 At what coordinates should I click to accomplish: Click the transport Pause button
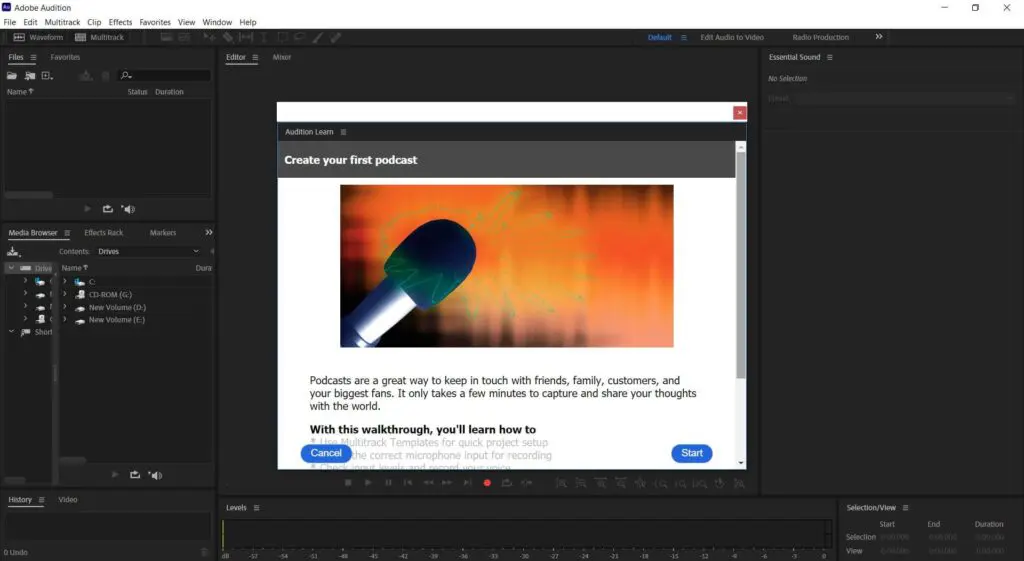click(x=389, y=483)
